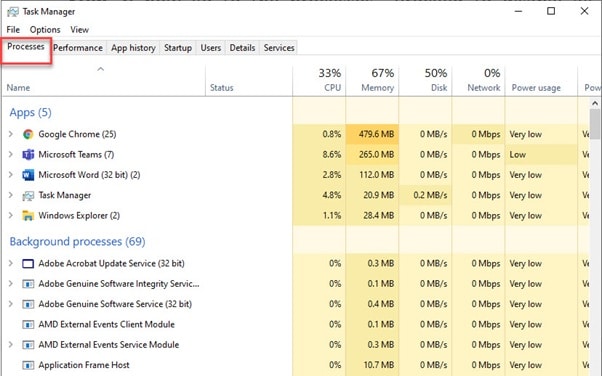Select the Microsoft Teams (7) row name
This screenshot has height=376, width=602.
coord(76,154)
